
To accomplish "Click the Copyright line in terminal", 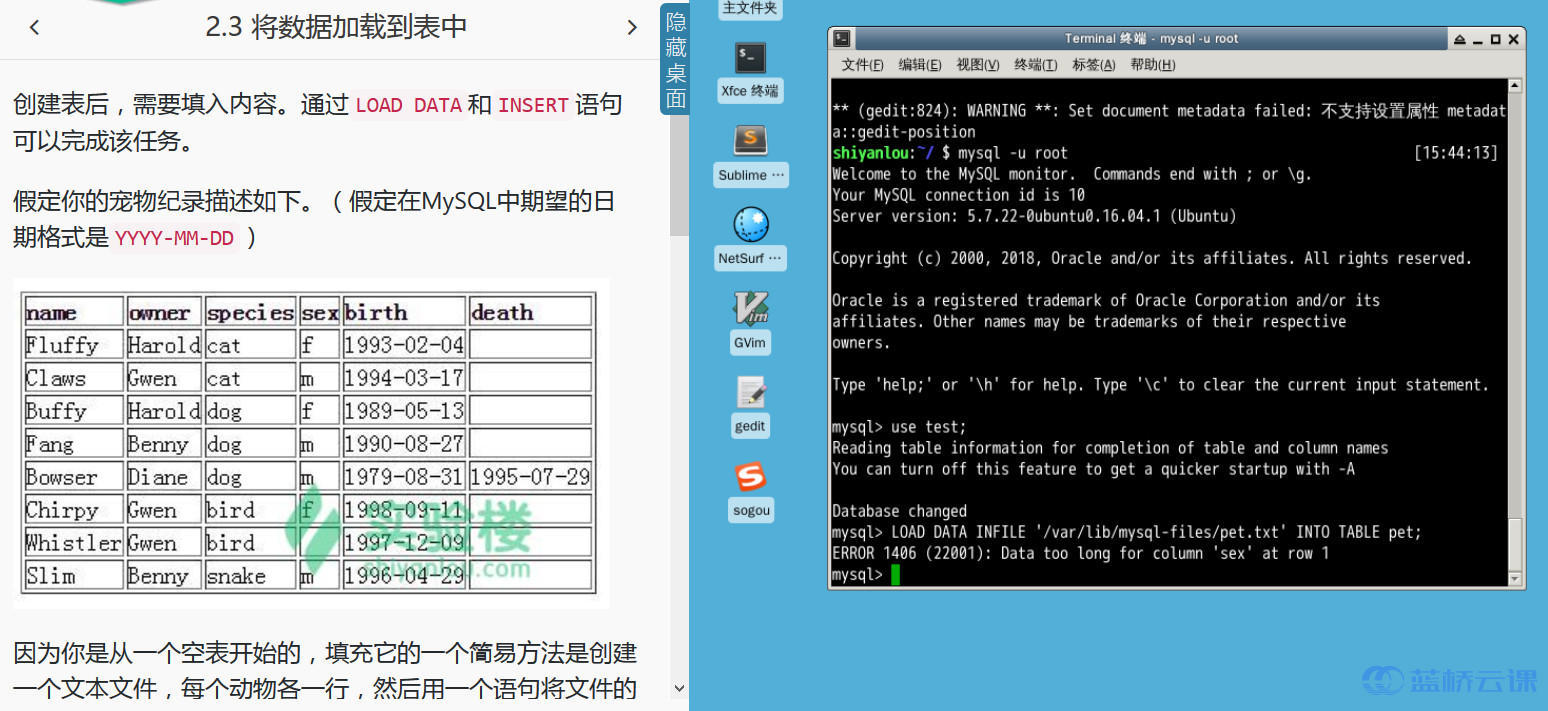I will click(1152, 258).
